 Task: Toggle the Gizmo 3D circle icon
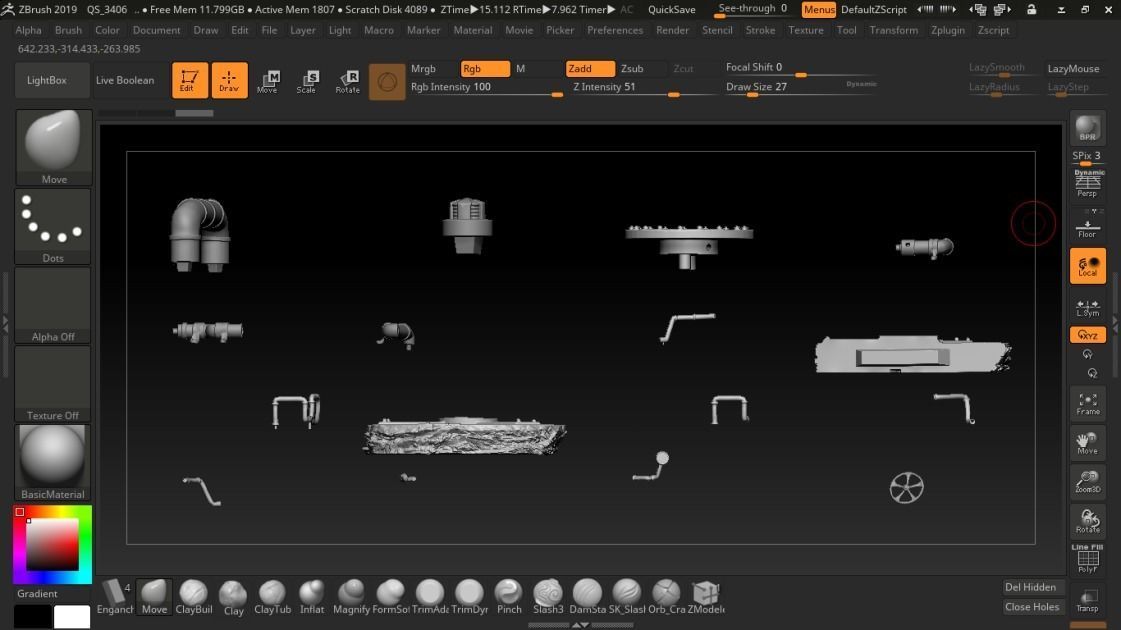(x=387, y=82)
